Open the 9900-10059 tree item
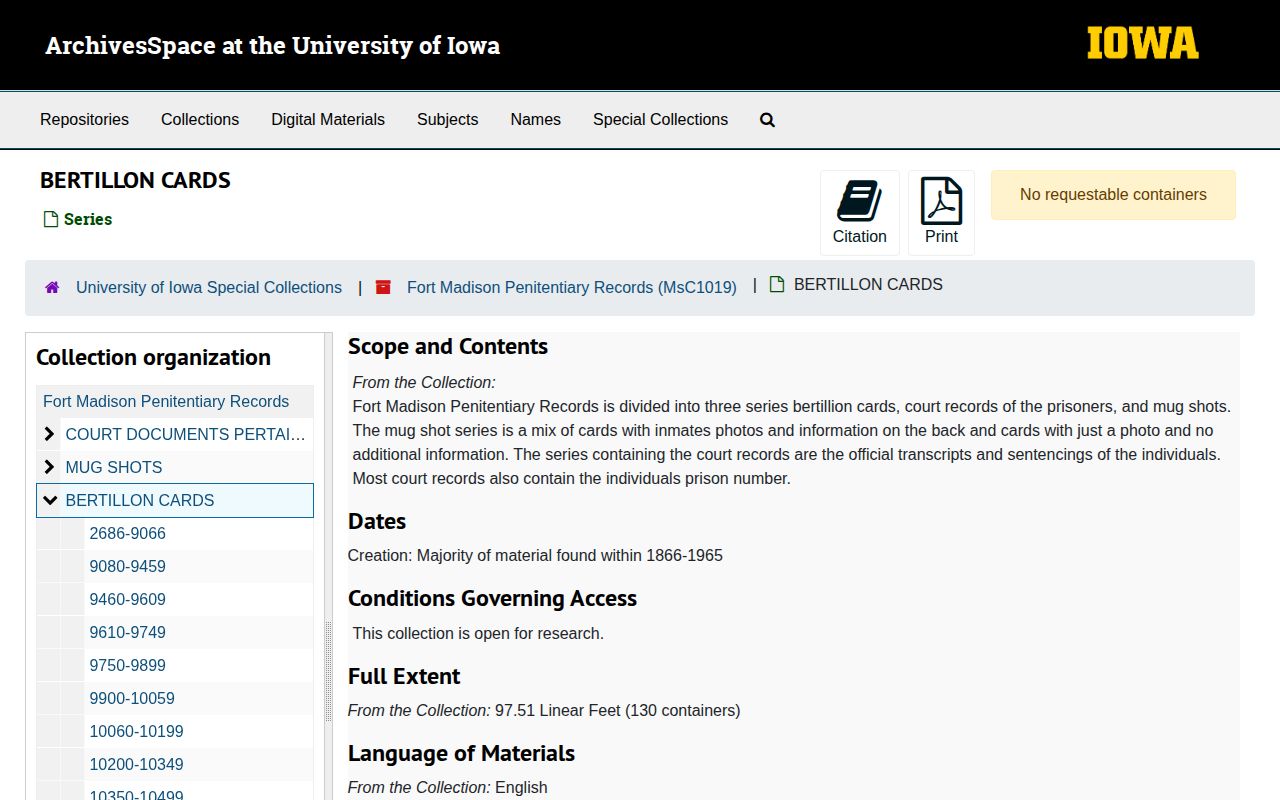Image resolution: width=1280 pixels, height=800 pixels. [132, 698]
